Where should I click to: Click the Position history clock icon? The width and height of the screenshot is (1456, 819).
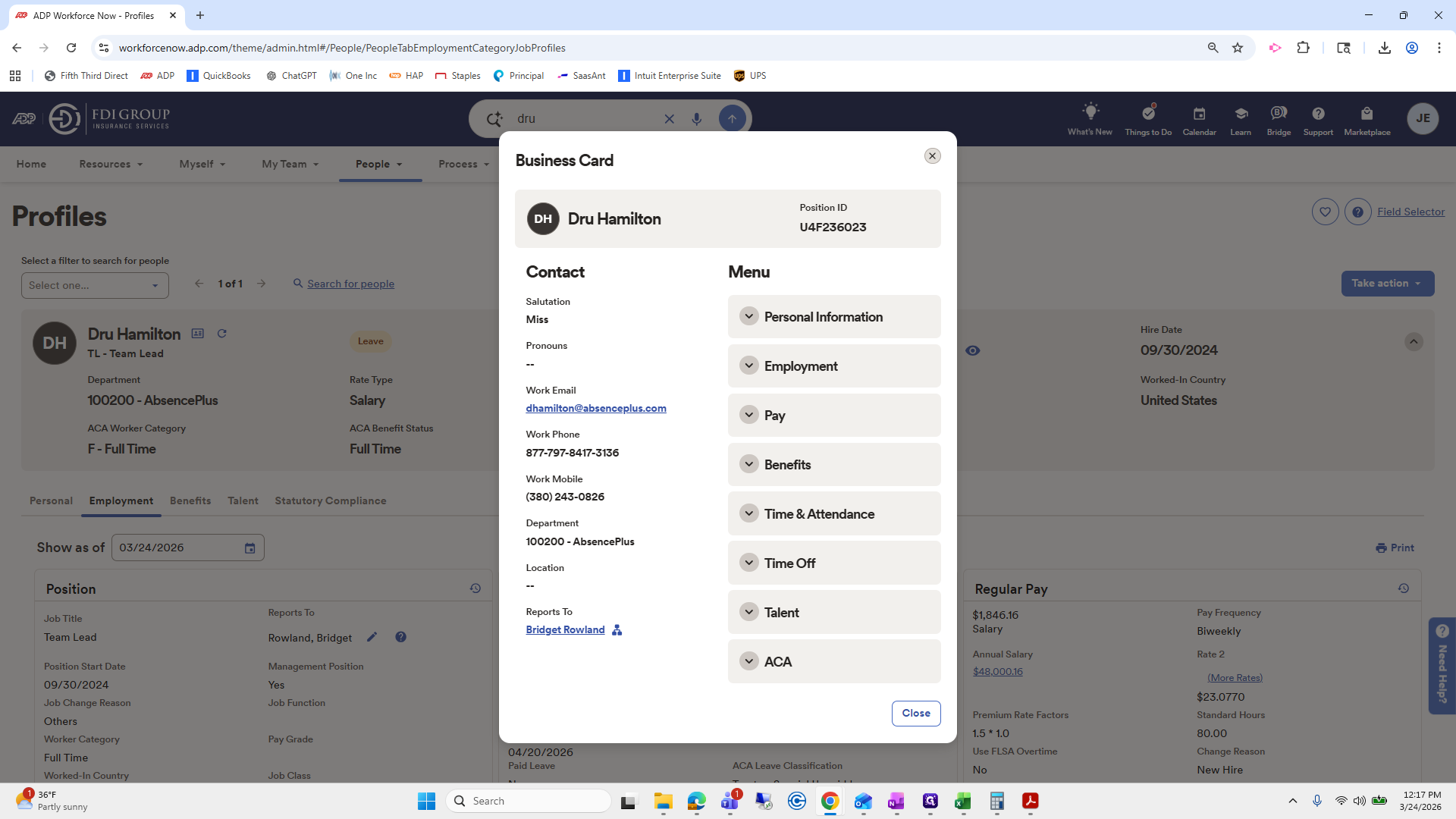475,588
